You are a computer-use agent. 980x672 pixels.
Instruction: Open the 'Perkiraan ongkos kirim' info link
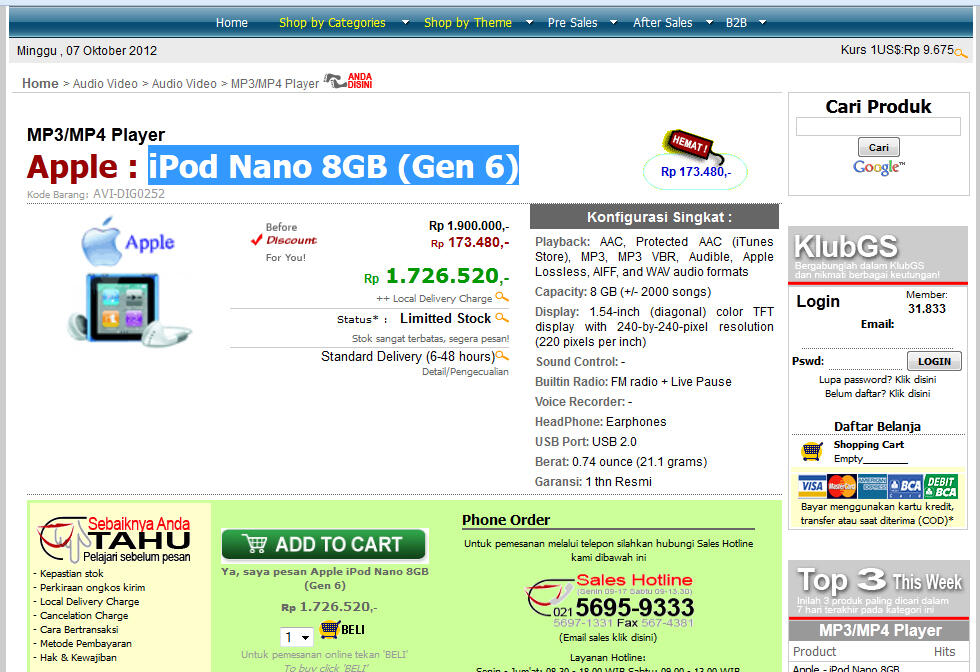pyautogui.click(x=92, y=588)
